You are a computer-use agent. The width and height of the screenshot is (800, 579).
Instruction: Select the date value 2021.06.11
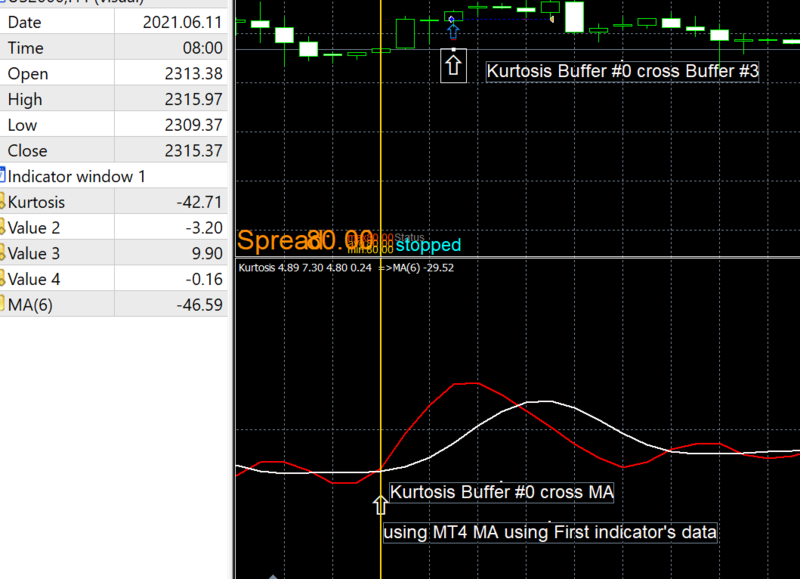(x=182, y=22)
